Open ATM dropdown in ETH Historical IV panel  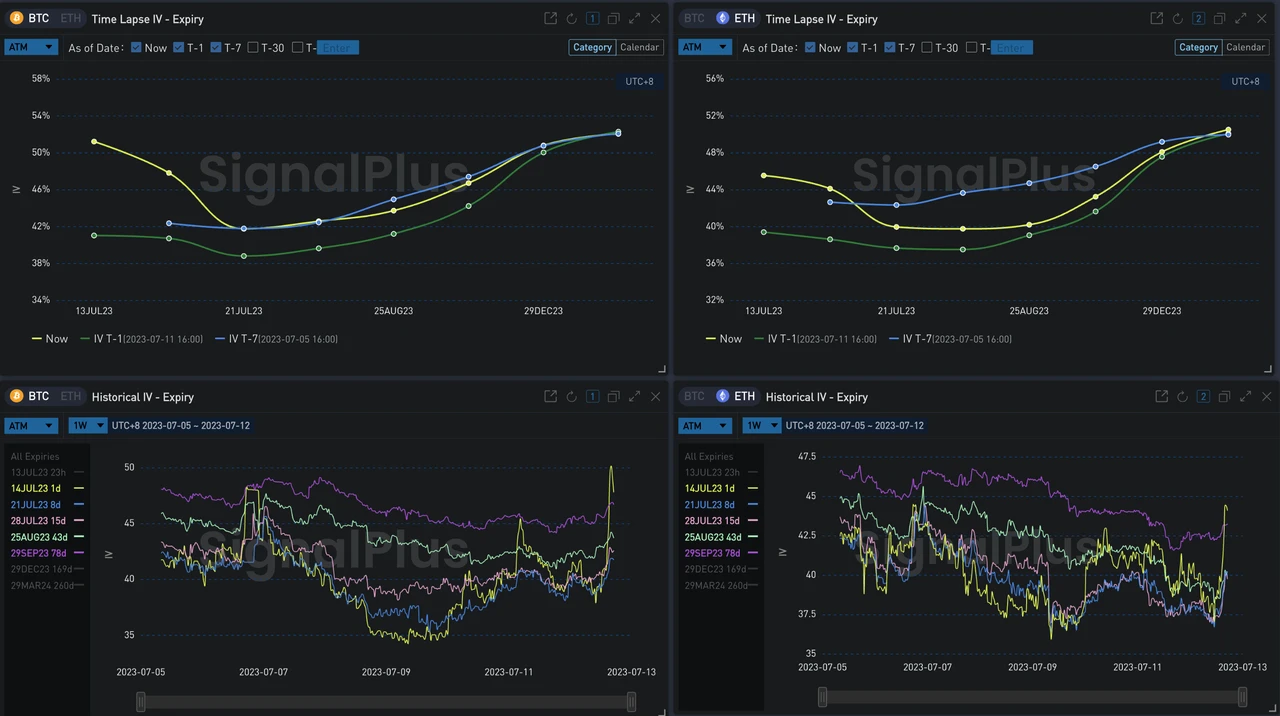pyautogui.click(x=705, y=426)
